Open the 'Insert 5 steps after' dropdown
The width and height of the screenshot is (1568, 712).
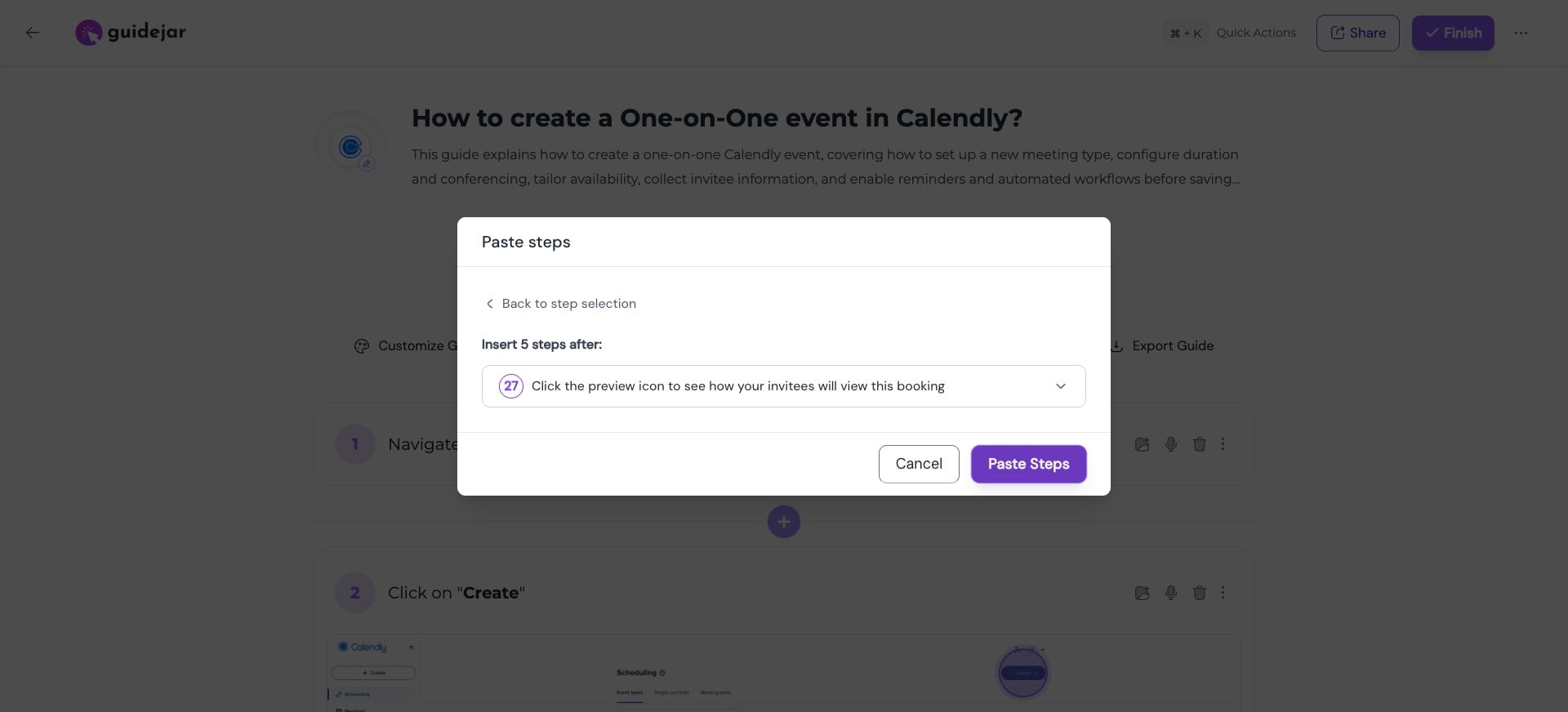(x=783, y=386)
